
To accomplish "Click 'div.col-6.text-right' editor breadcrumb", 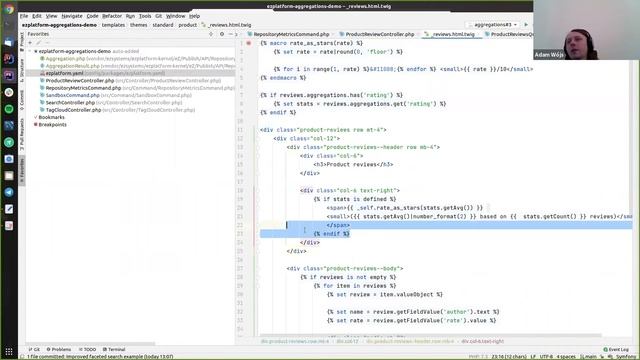I will coord(482,341).
